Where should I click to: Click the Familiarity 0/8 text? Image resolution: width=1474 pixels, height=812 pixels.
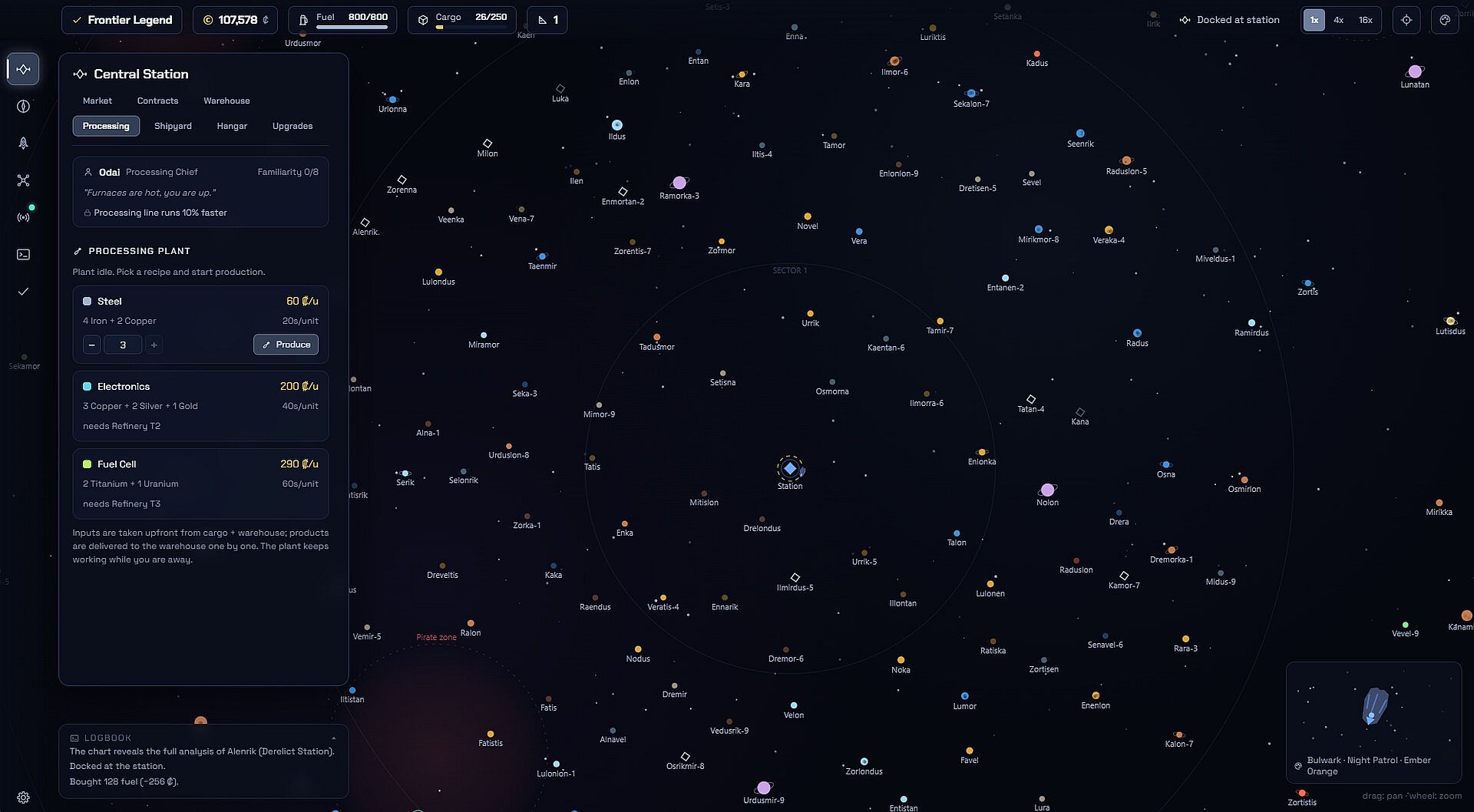tap(288, 172)
